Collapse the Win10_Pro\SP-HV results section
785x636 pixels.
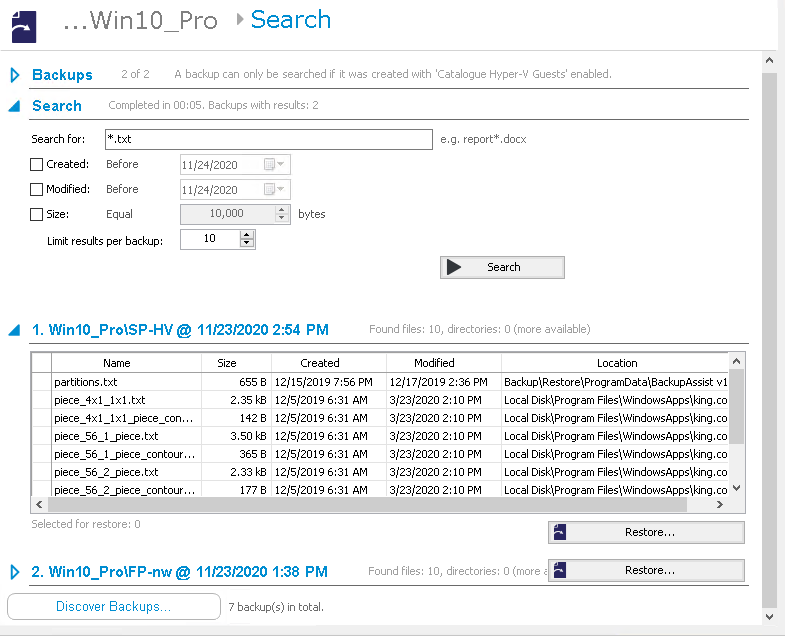tap(15, 329)
